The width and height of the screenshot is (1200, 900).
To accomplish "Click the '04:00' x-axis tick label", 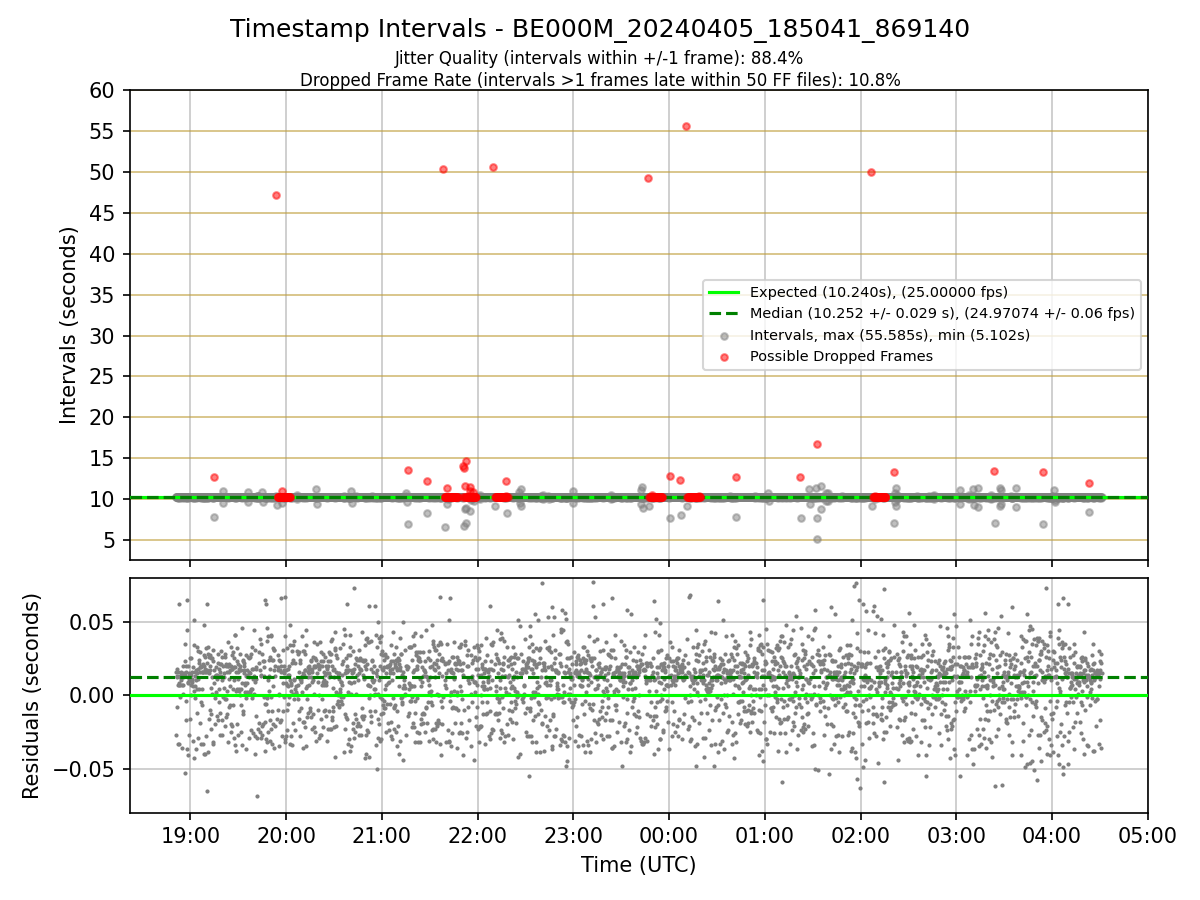I will tap(1052, 836).
